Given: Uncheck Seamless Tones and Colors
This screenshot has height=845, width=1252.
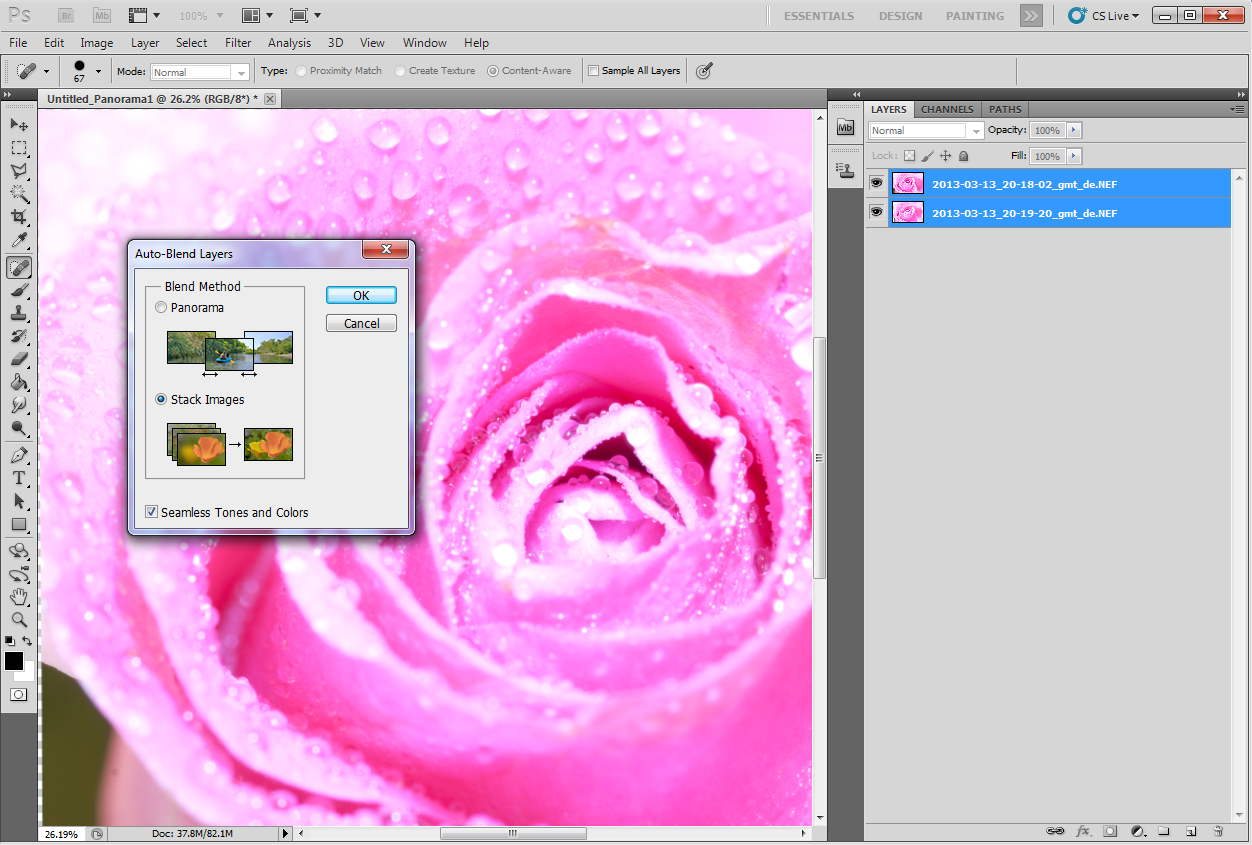Looking at the screenshot, I should tap(152, 512).
